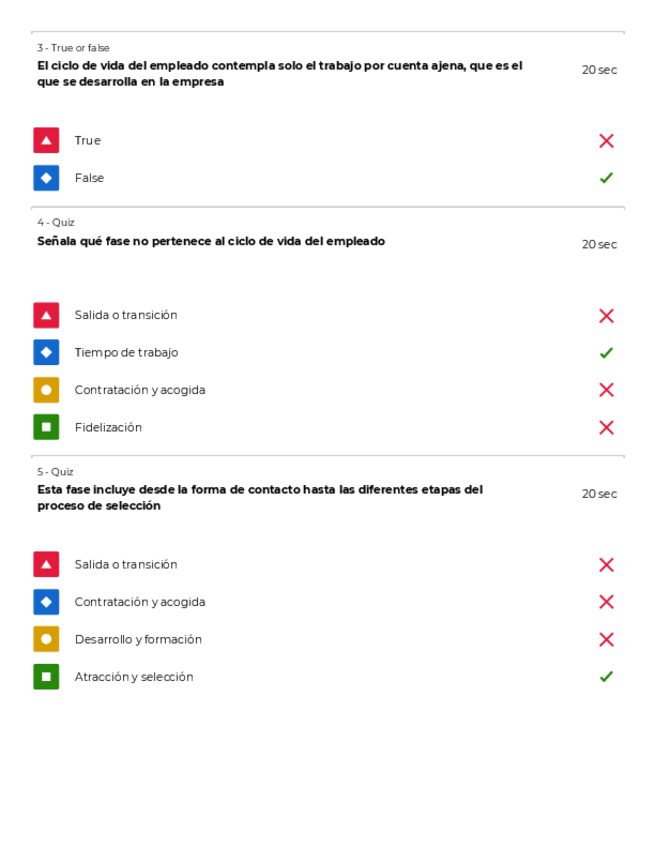
Task: Click yellow circle beside Desarrollo y formación
Action: coord(46,639)
